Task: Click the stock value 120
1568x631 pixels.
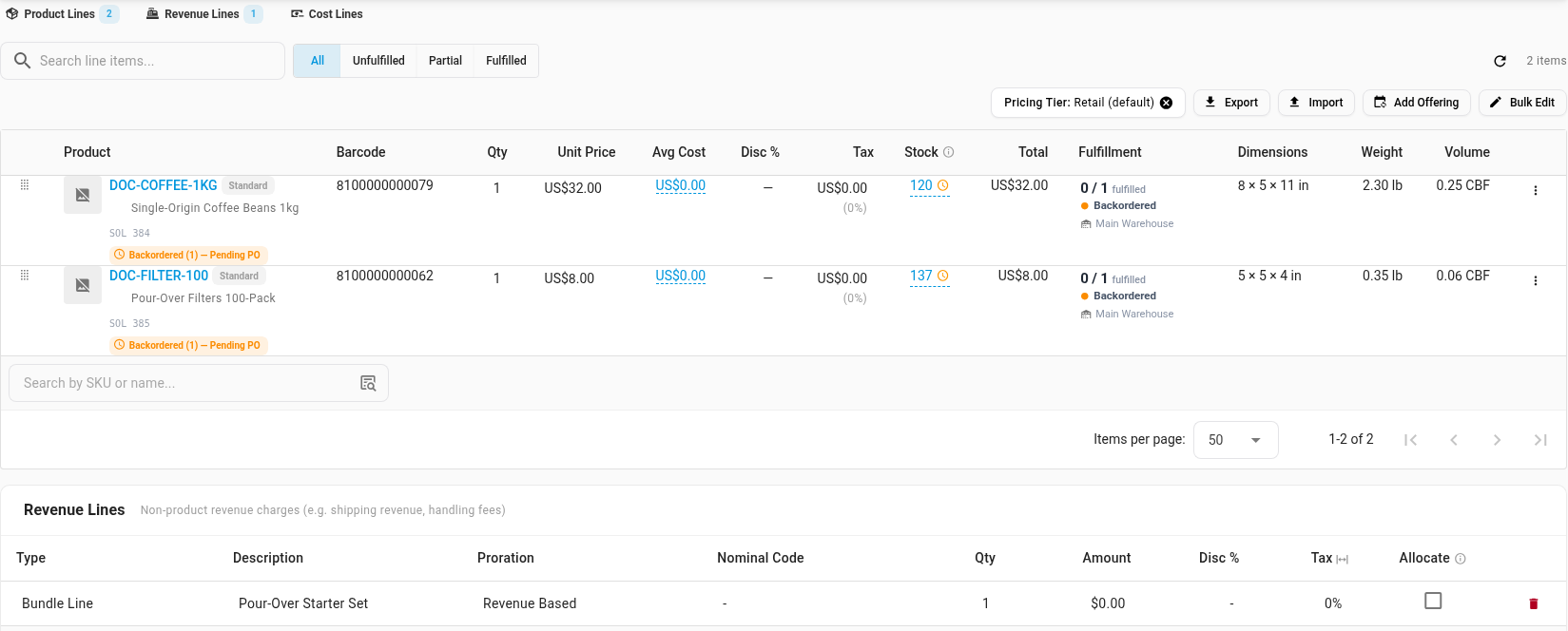Action: pyautogui.click(x=921, y=185)
